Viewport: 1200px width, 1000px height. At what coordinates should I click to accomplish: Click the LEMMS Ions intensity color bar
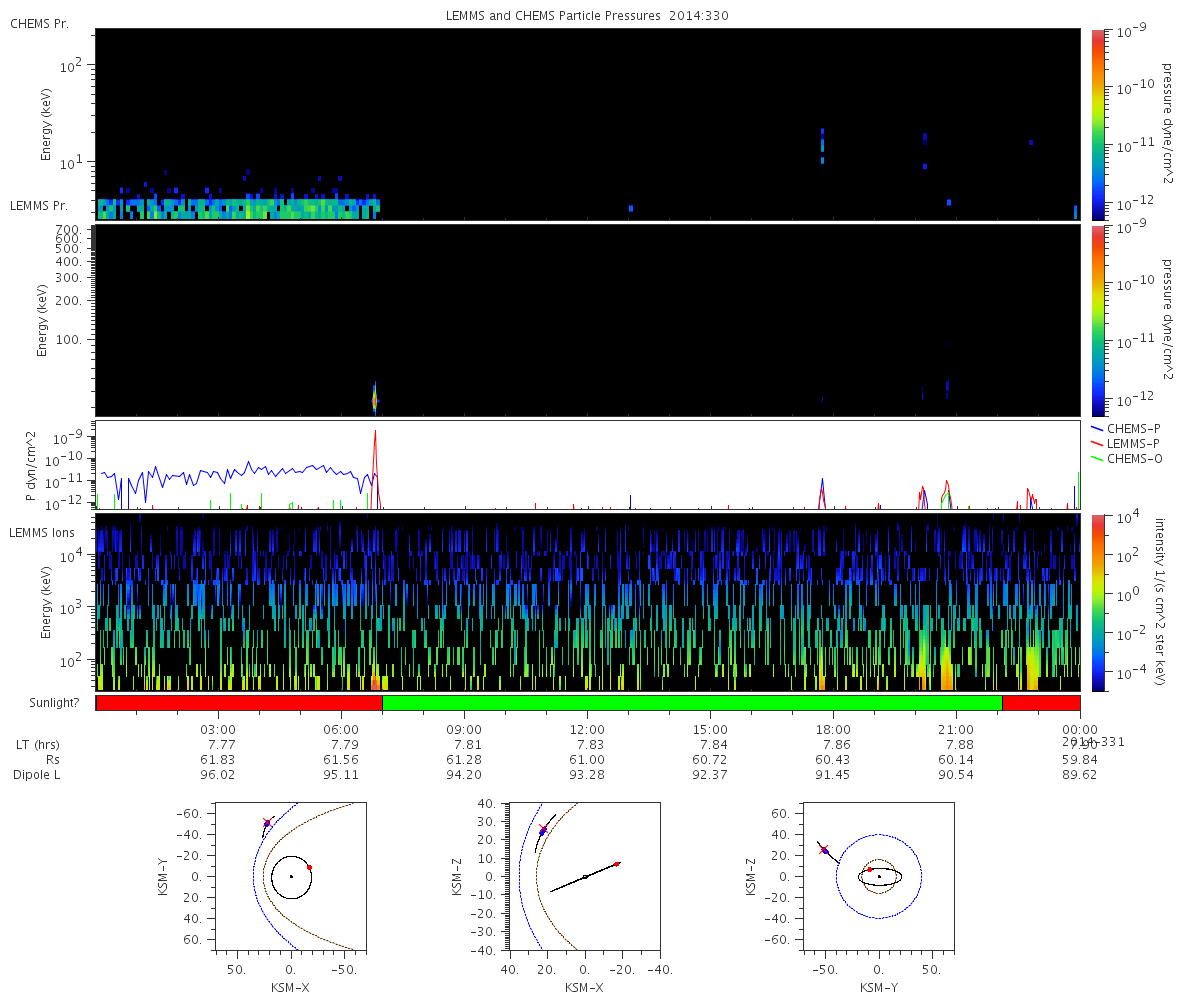1097,602
